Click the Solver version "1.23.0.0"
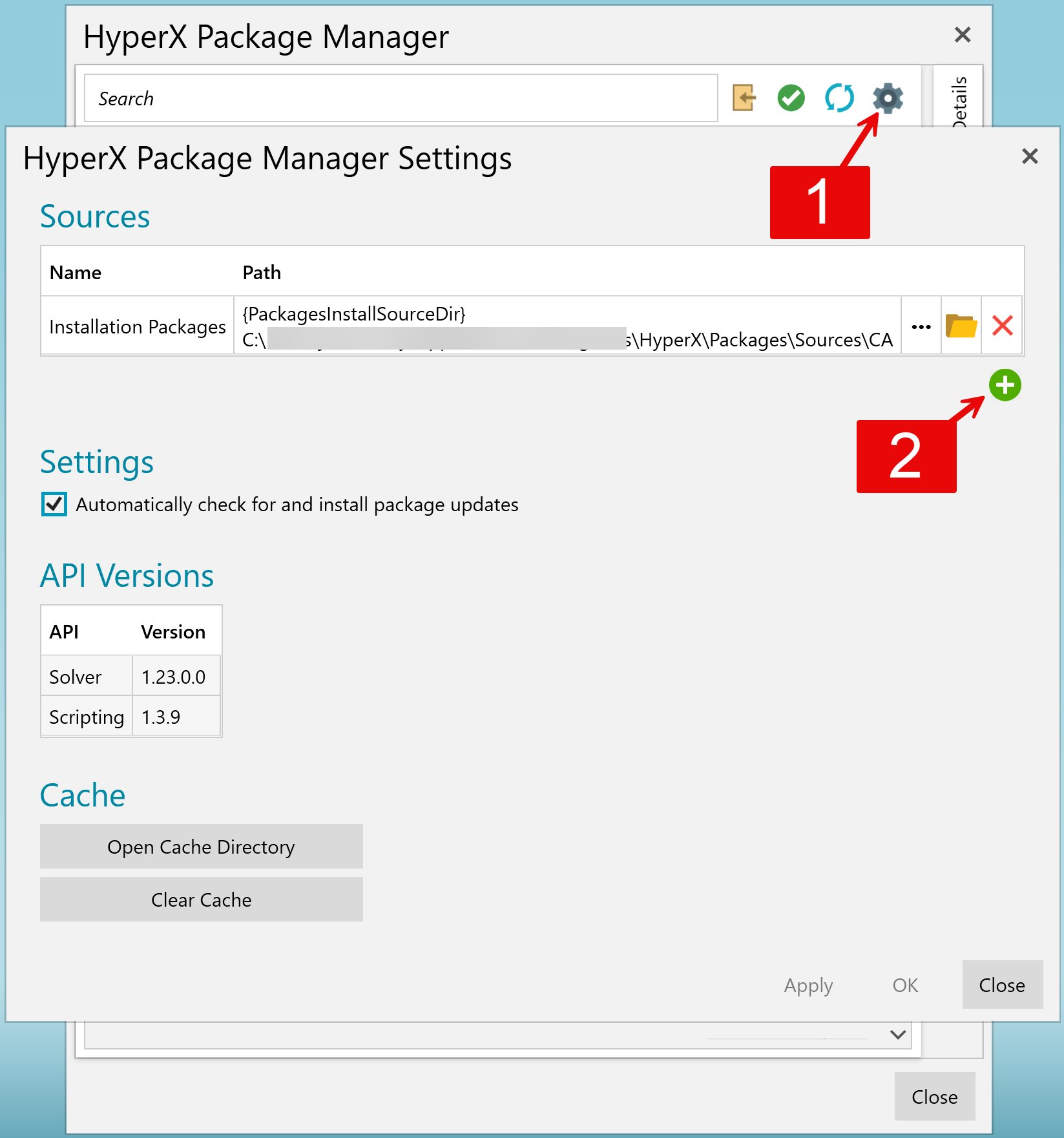1064x1138 pixels. click(173, 677)
